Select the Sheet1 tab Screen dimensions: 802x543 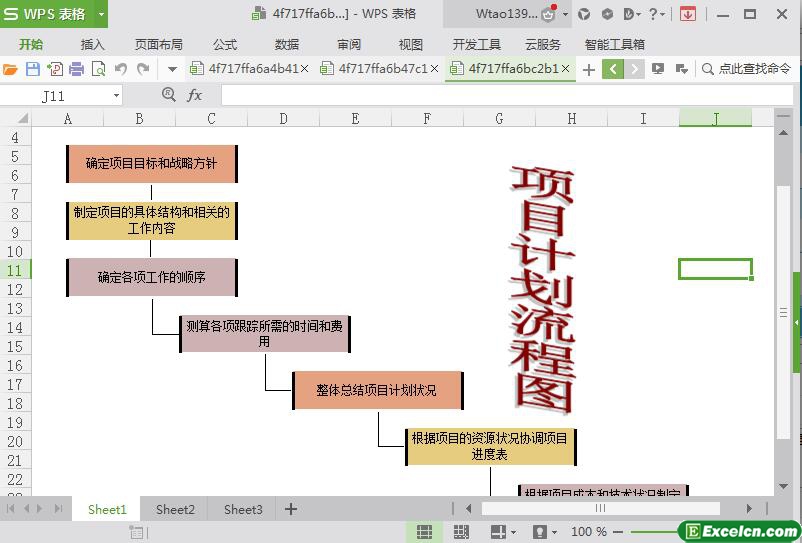point(107,509)
